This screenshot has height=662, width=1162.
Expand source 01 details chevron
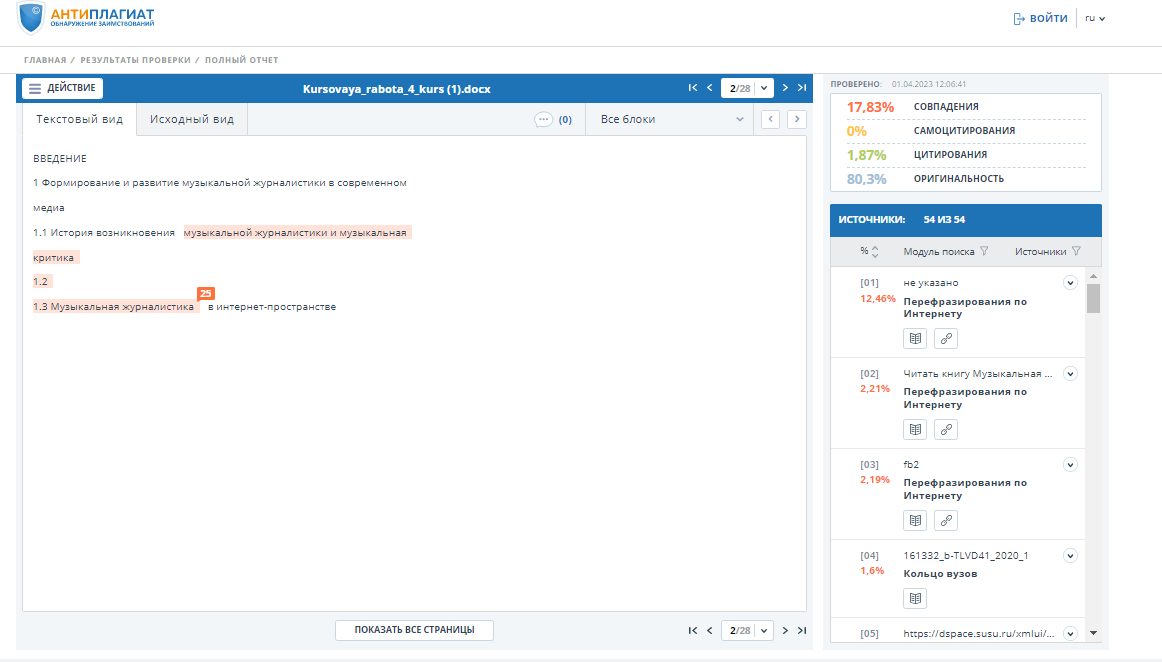[x=1070, y=282]
